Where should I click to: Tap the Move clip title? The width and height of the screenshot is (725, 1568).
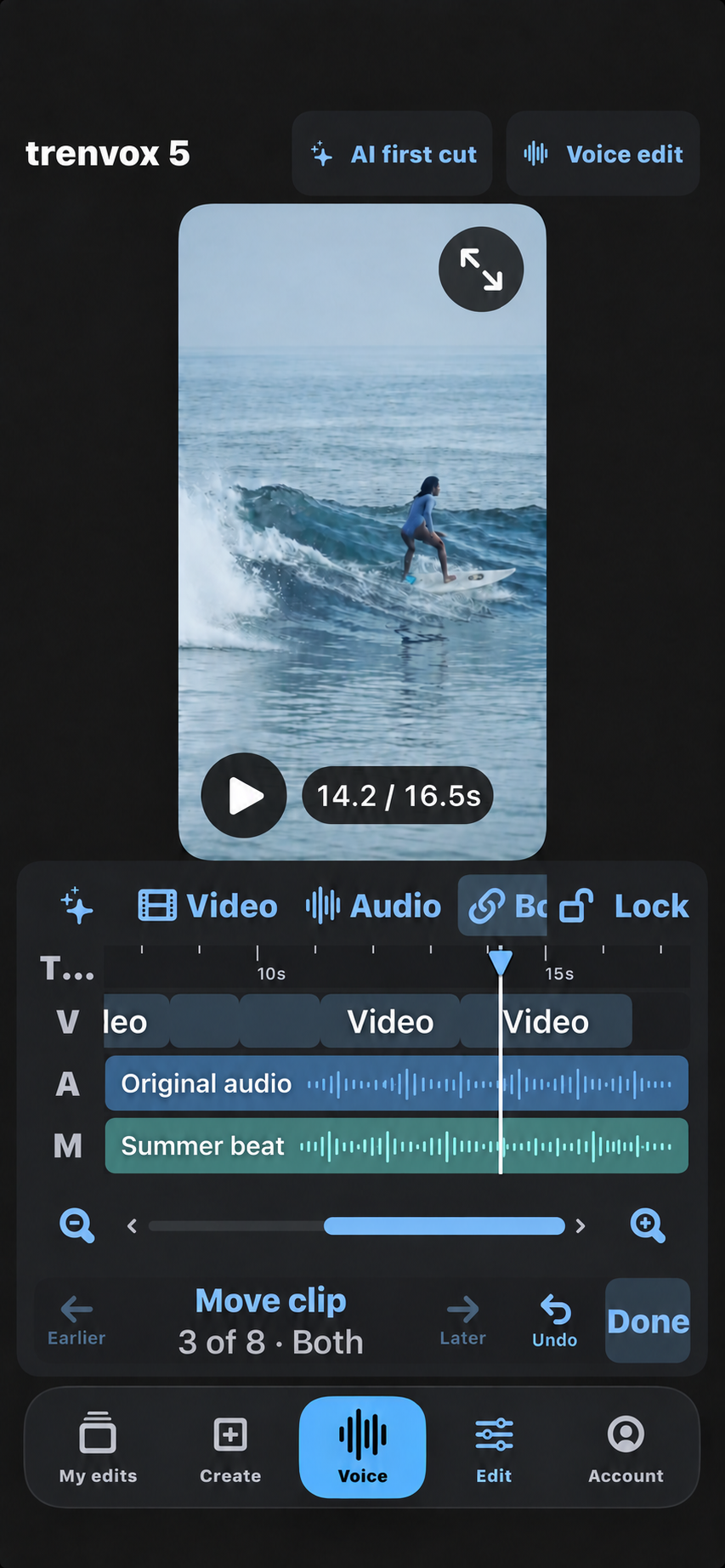[270, 1300]
